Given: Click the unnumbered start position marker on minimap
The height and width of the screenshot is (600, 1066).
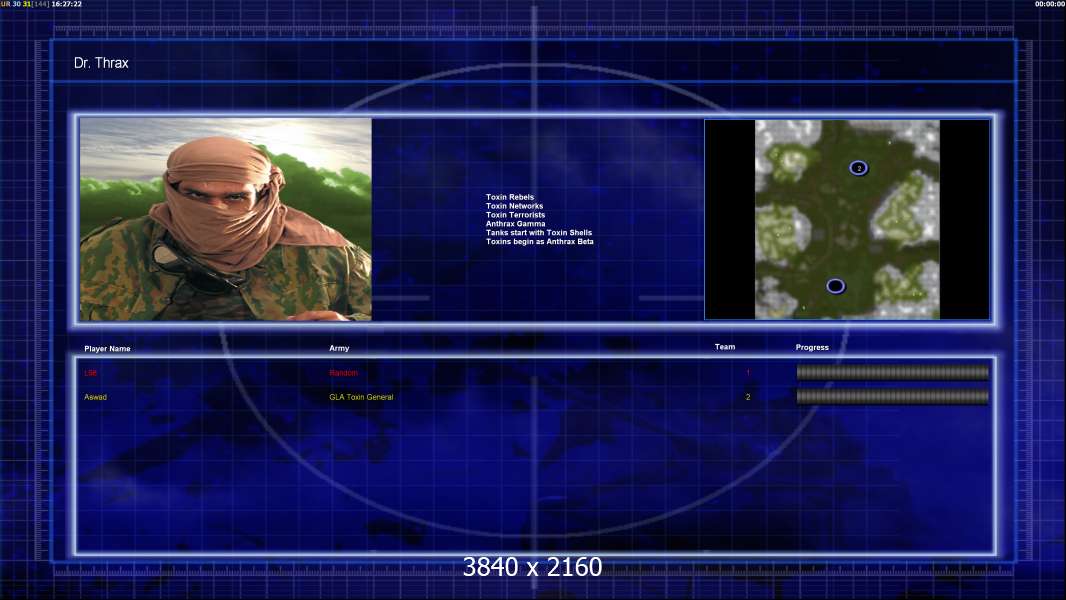Looking at the screenshot, I should 836,286.
